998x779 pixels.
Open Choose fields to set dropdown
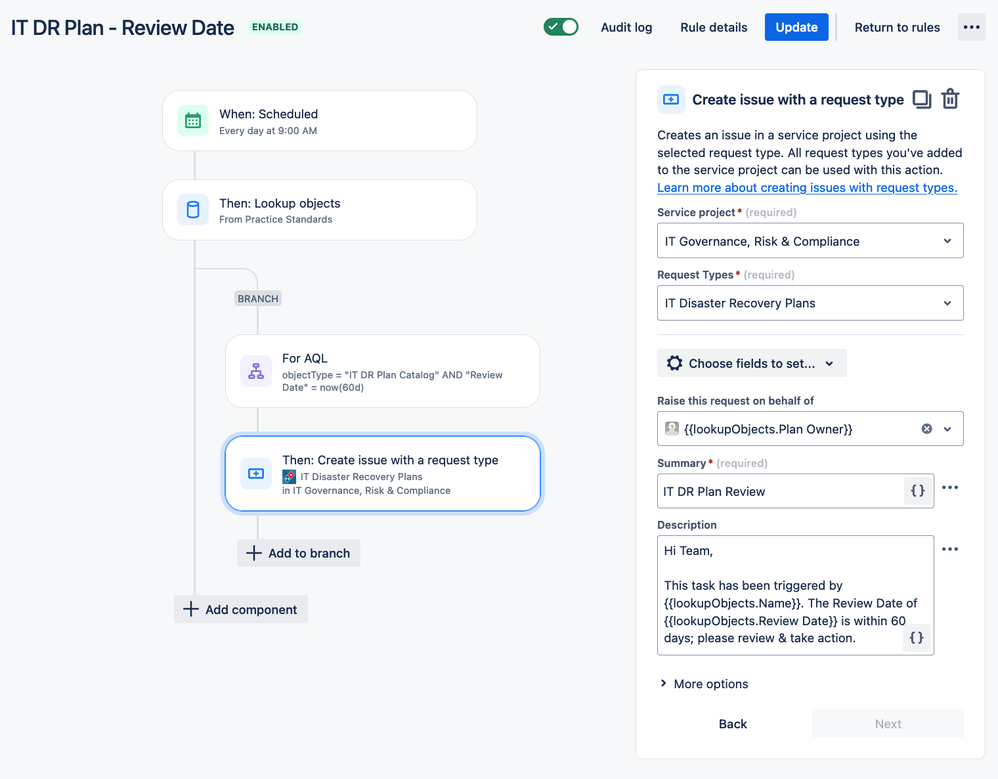point(752,363)
